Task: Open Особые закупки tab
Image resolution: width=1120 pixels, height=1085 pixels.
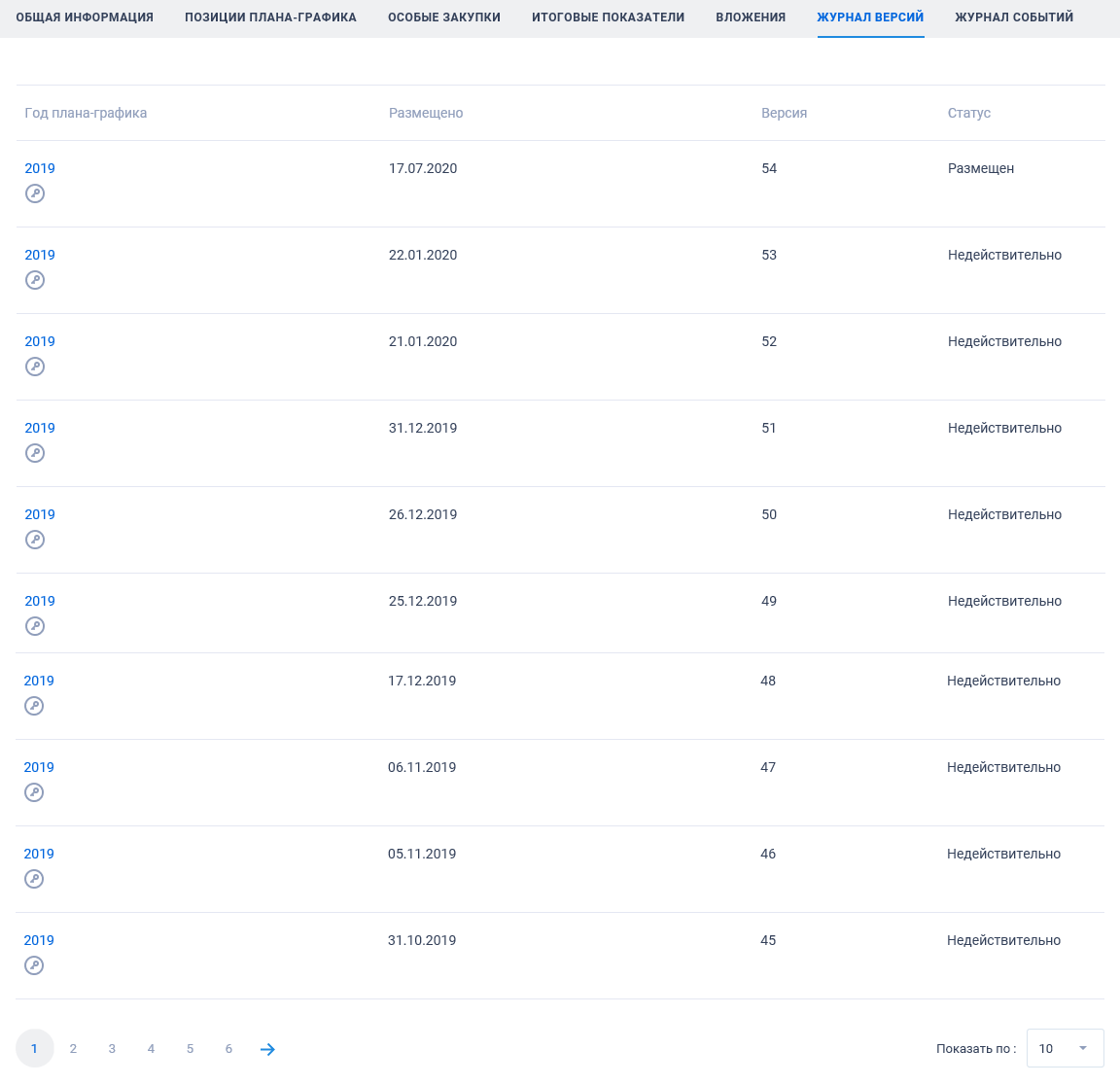Action: click(x=444, y=17)
